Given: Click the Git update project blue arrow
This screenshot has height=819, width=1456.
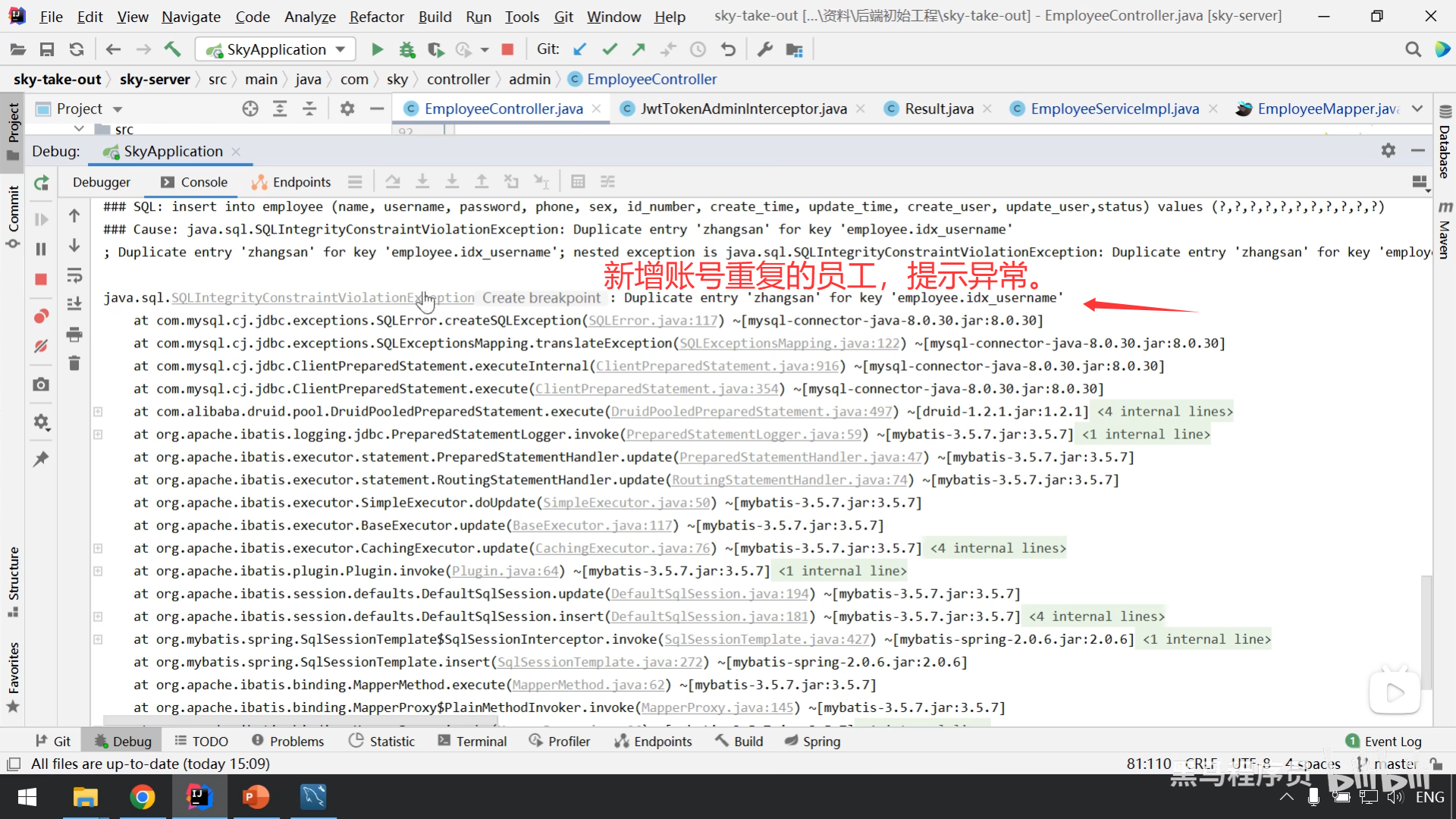Looking at the screenshot, I should coord(580,50).
